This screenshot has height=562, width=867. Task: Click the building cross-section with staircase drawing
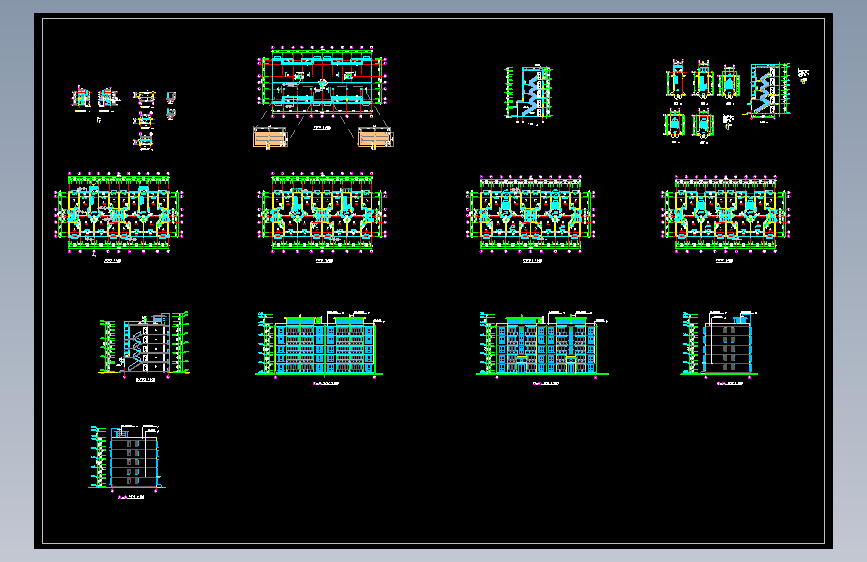(x=144, y=343)
